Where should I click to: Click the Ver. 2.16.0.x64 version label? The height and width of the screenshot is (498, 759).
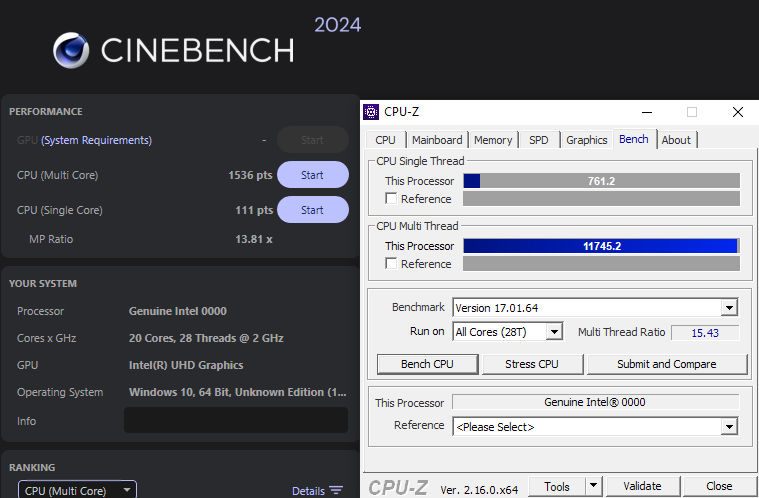coord(479,490)
